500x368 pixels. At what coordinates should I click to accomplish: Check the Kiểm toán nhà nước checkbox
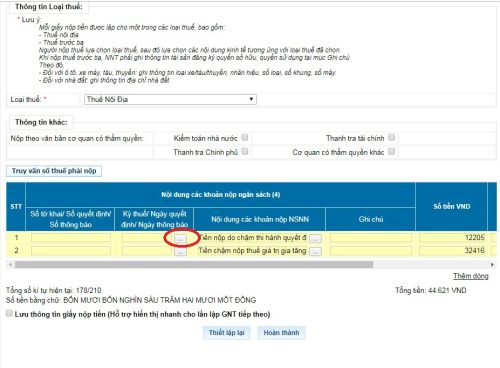tap(245, 137)
